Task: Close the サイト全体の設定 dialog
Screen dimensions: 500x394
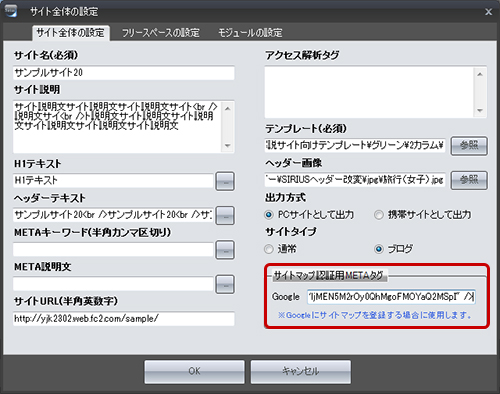Action: click(x=489, y=12)
